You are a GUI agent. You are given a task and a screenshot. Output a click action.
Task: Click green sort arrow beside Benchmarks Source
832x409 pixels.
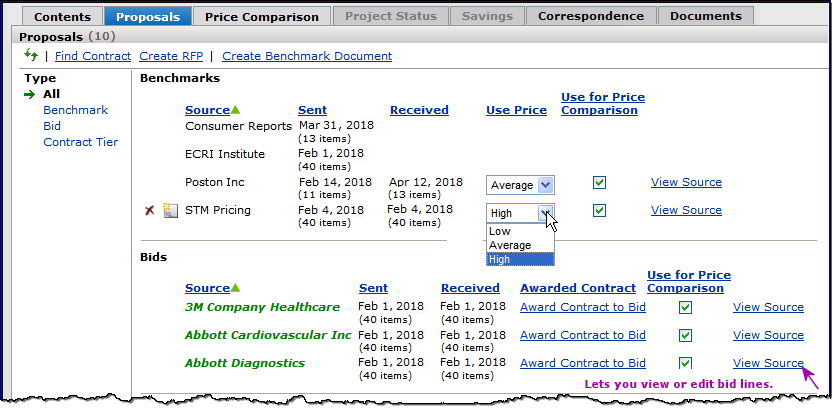(236, 110)
